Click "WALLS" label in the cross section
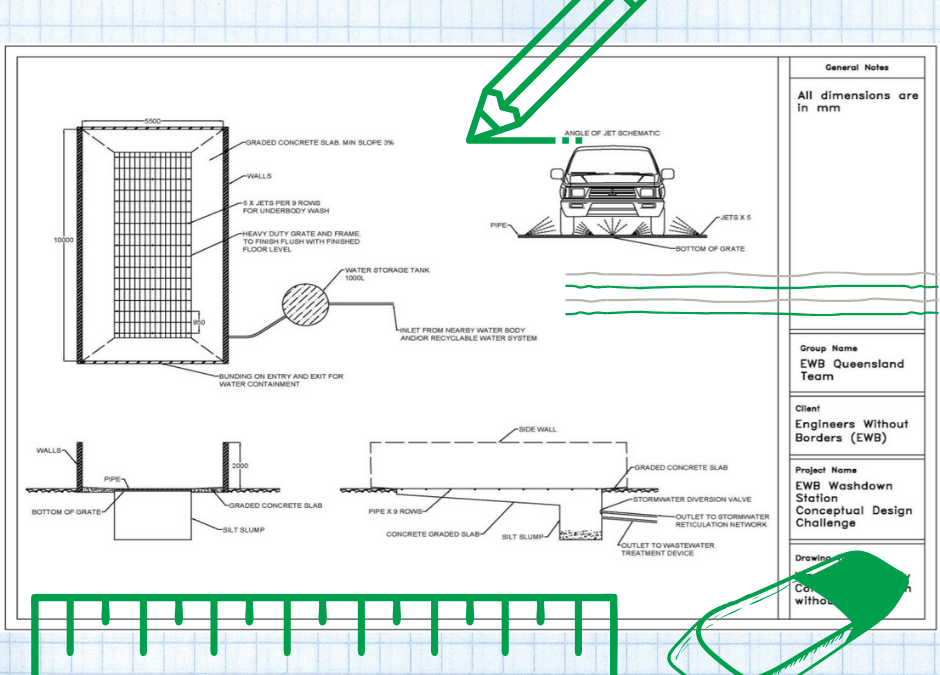Screen dimensions: 940x675 click(x=49, y=450)
